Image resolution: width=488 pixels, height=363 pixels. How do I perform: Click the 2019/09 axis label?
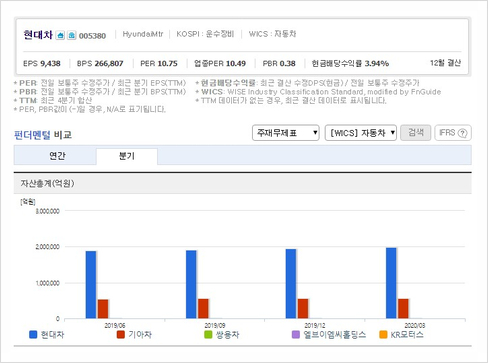click(x=215, y=325)
